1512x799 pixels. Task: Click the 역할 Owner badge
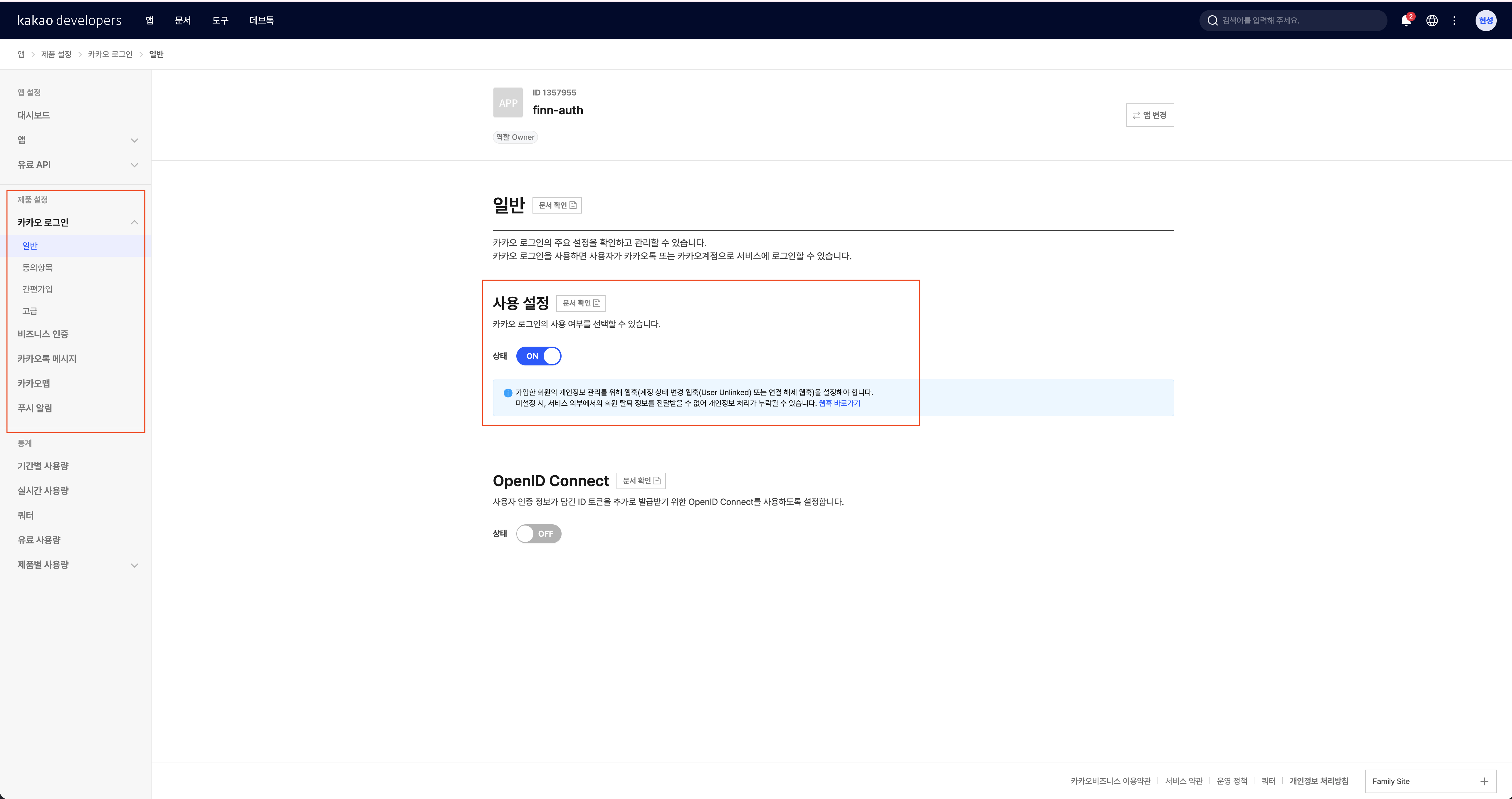coord(515,137)
